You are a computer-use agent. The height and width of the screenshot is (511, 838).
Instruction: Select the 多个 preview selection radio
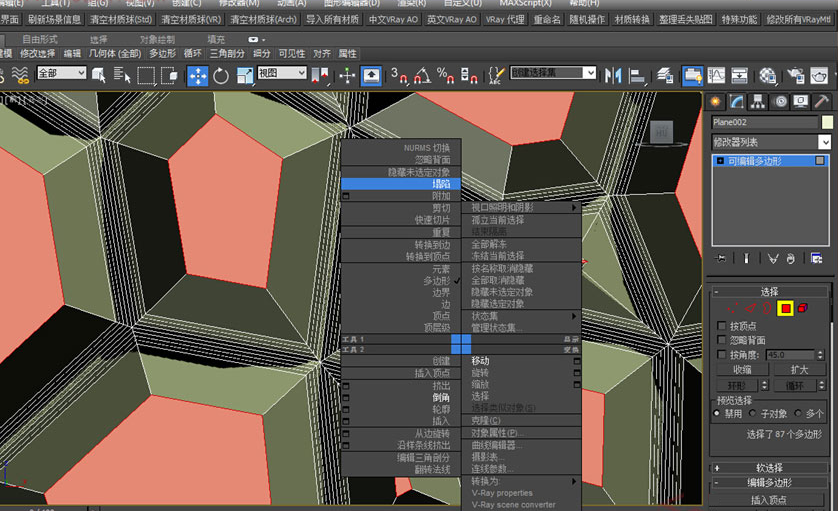click(x=798, y=413)
